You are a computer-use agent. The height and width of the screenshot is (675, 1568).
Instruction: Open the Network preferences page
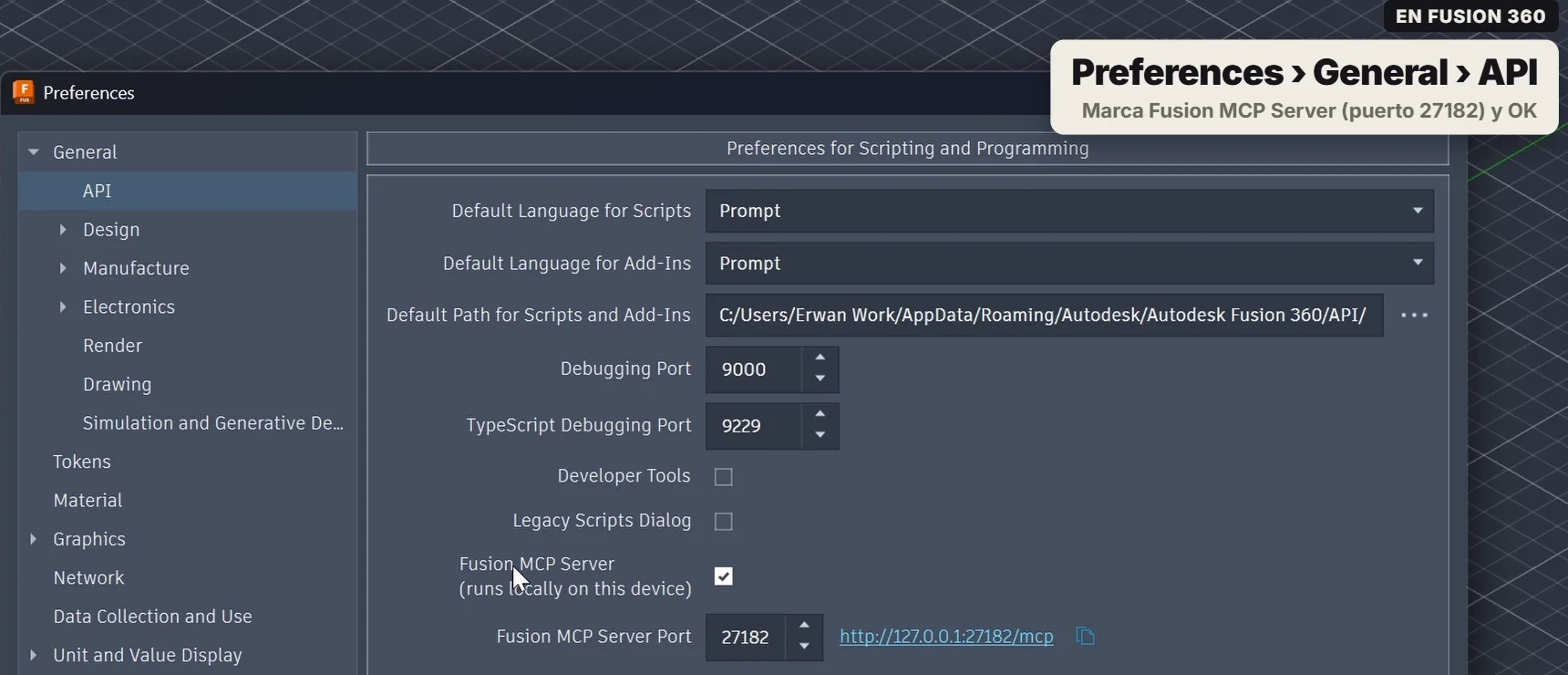88,578
